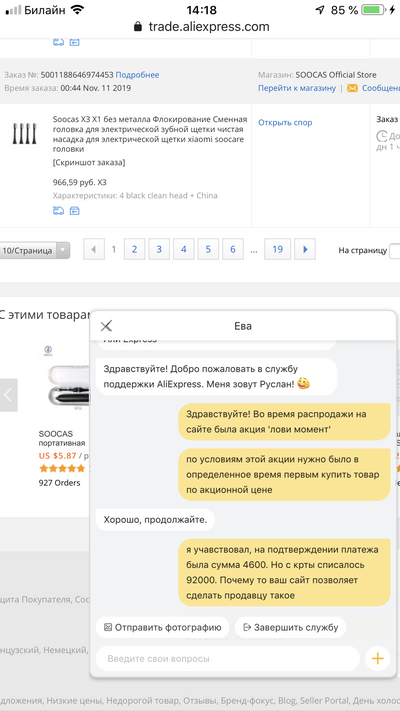Click the message about условиям этой акции
Image resolution: width=400 pixels, height=711 pixels.
[x=284, y=475]
